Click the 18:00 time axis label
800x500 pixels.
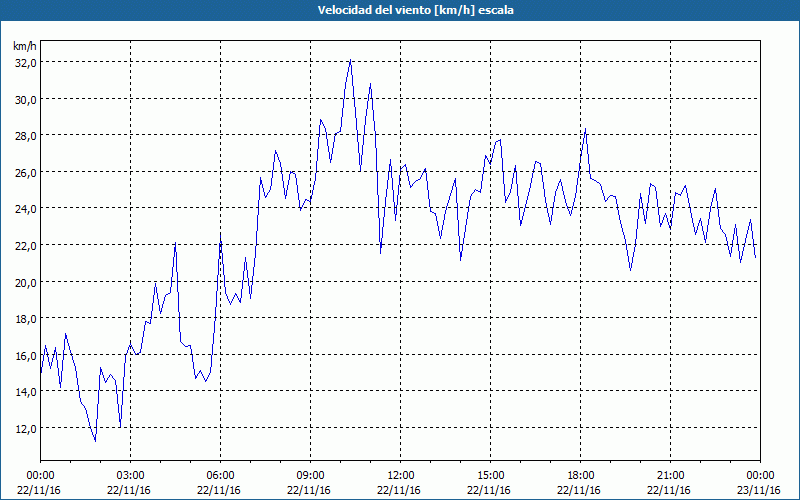[580, 476]
